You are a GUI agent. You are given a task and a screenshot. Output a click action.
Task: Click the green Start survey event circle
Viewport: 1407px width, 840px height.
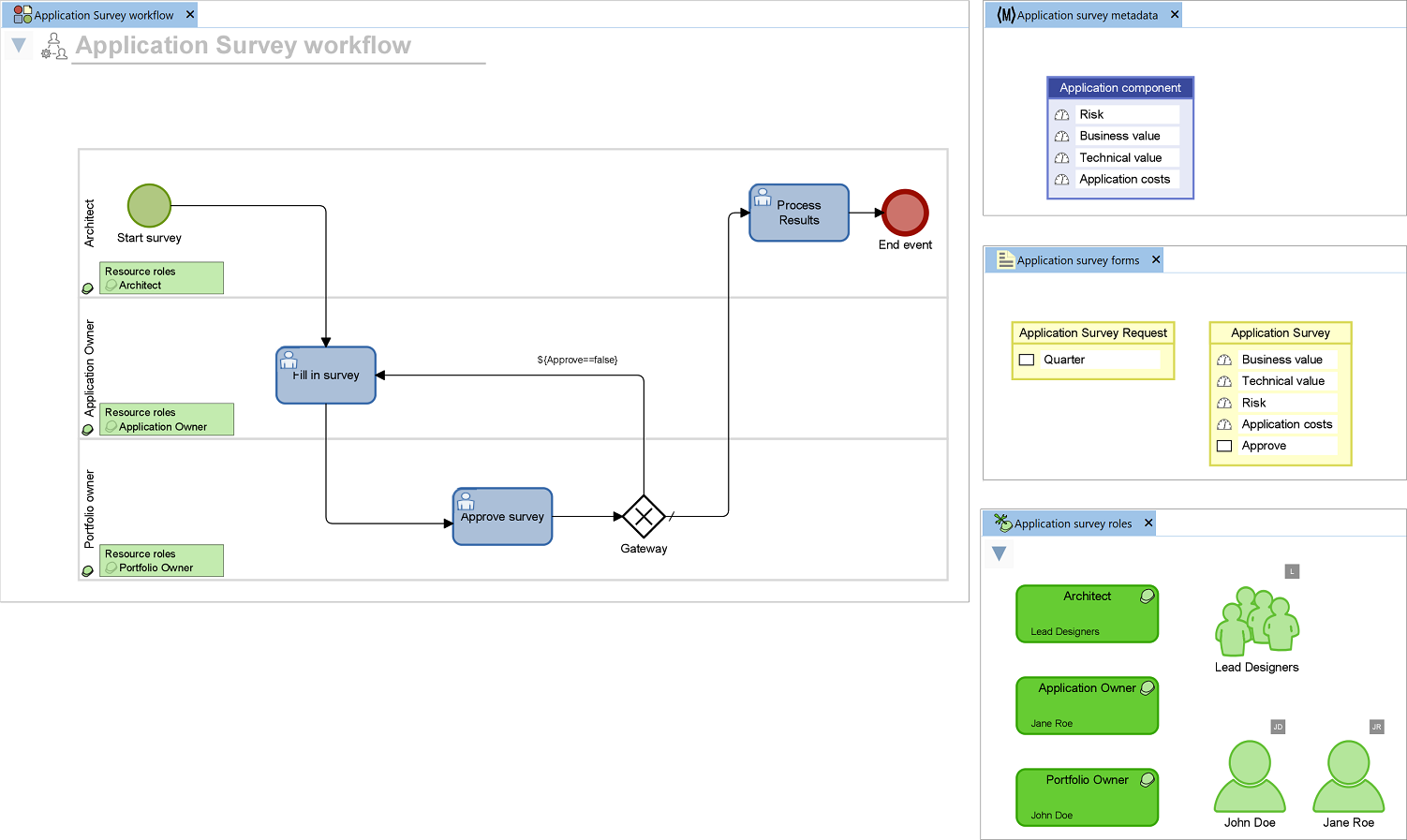click(x=148, y=205)
